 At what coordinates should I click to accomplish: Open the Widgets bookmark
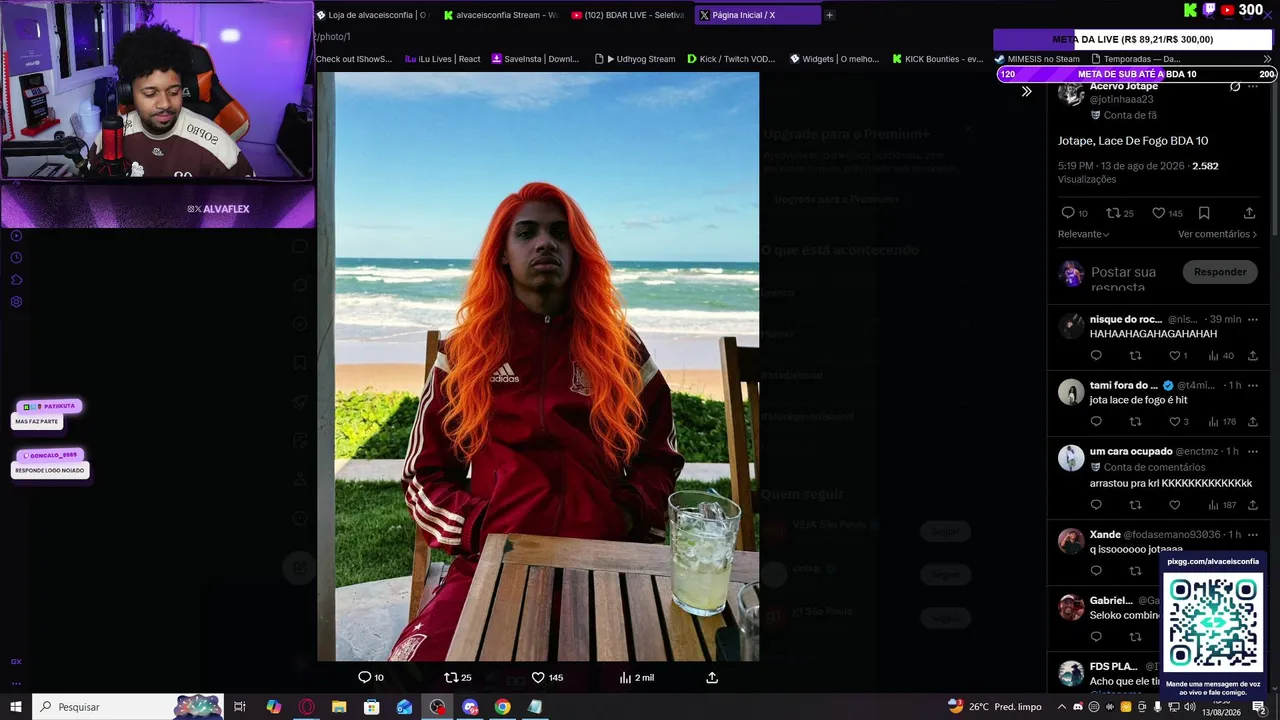(x=834, y=59)
